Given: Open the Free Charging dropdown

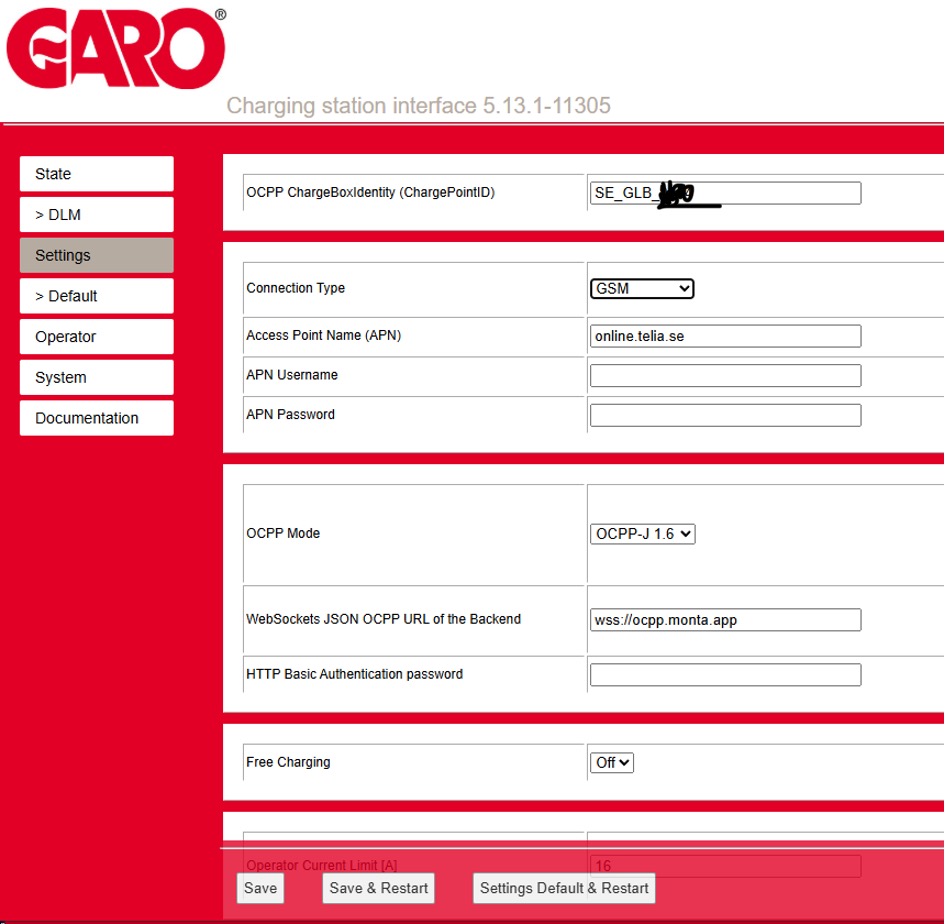Looking at the screenshot, I should point(612,763).
